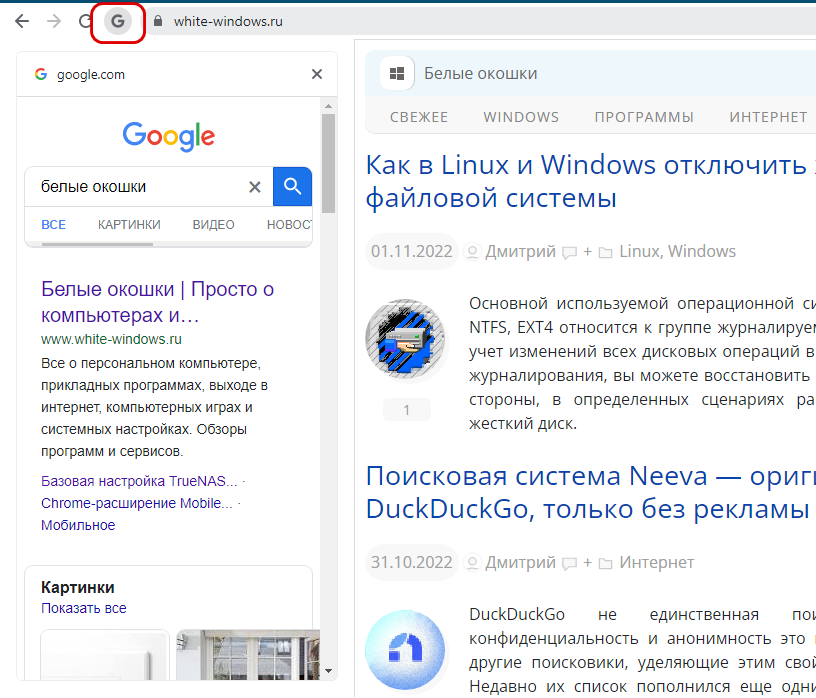Close the google.com side panel

click(316, 74)
